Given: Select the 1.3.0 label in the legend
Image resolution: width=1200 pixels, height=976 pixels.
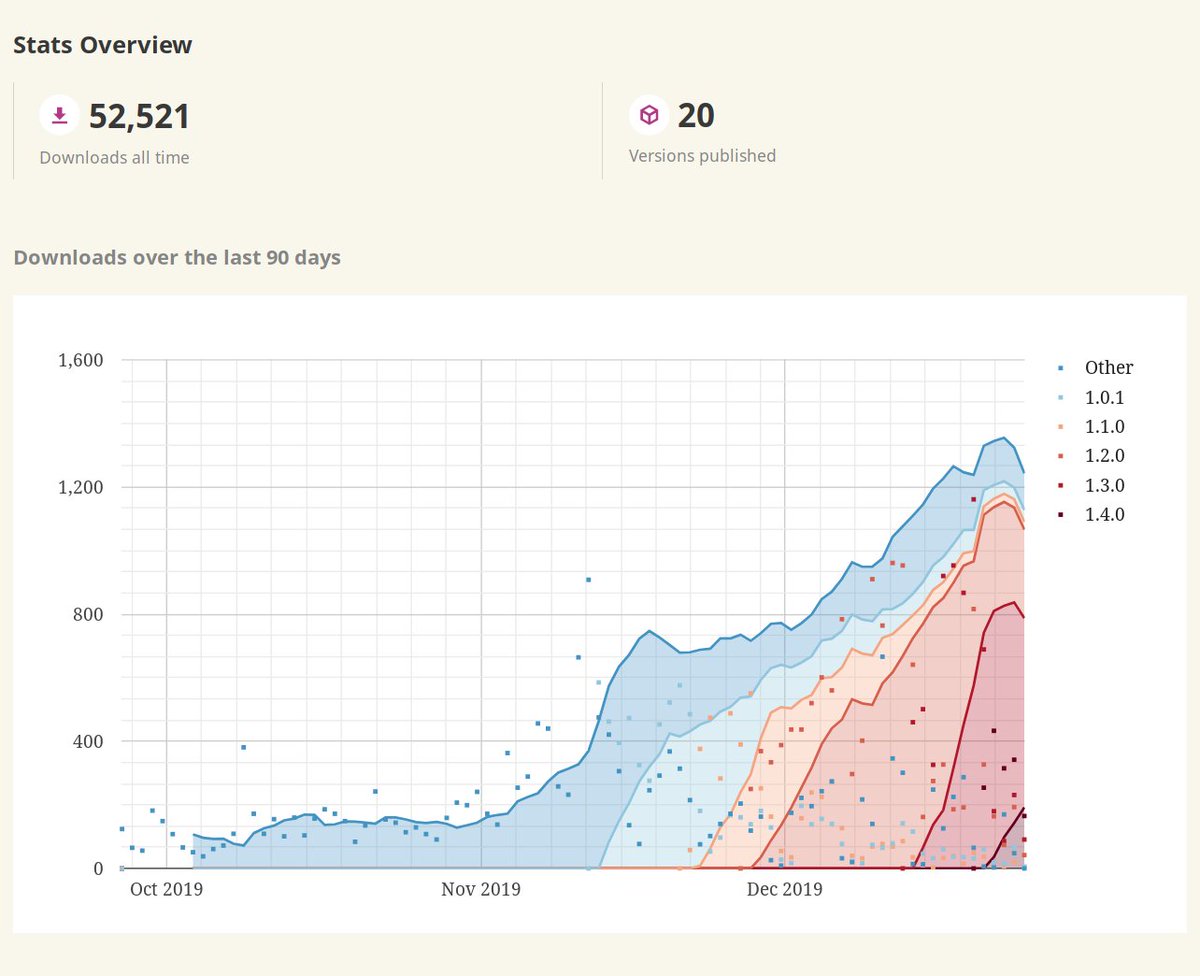Looking at the screenshot, I should pyautogui.click(x=1103, y=485).
